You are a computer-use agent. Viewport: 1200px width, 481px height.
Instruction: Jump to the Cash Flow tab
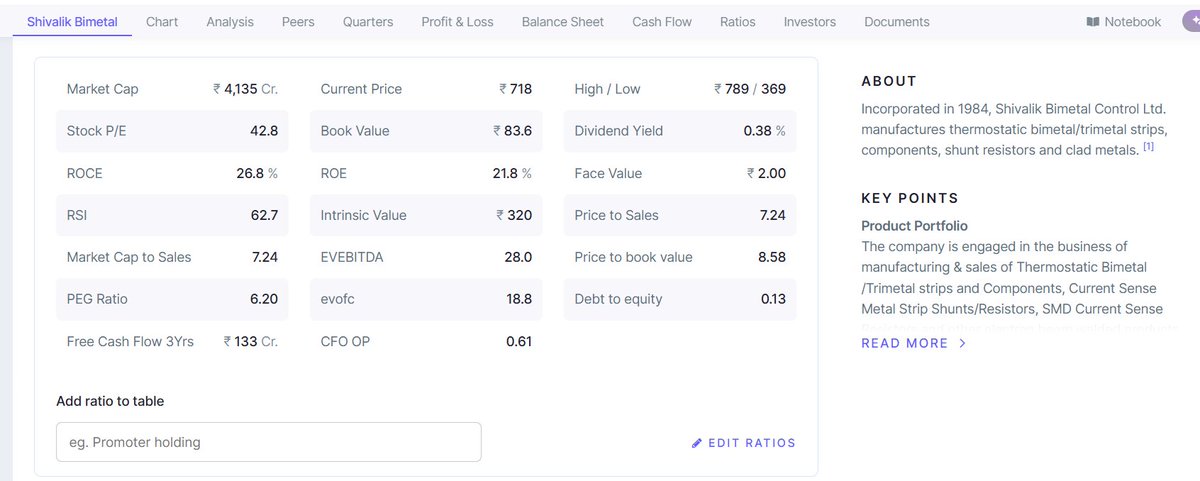[x=662, y=22]
